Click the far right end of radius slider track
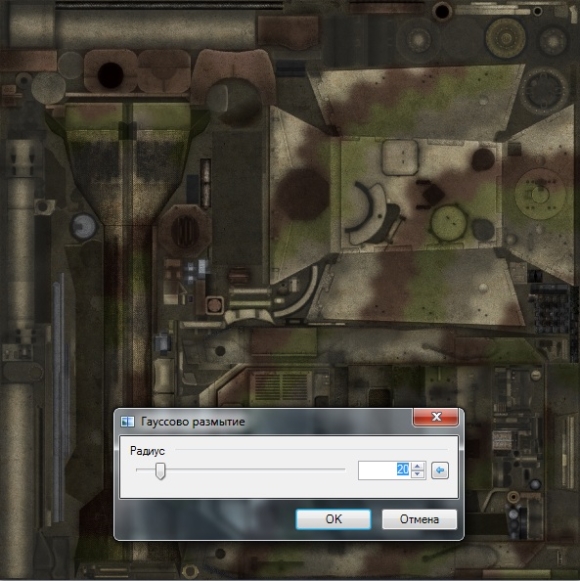 [344, 469]
